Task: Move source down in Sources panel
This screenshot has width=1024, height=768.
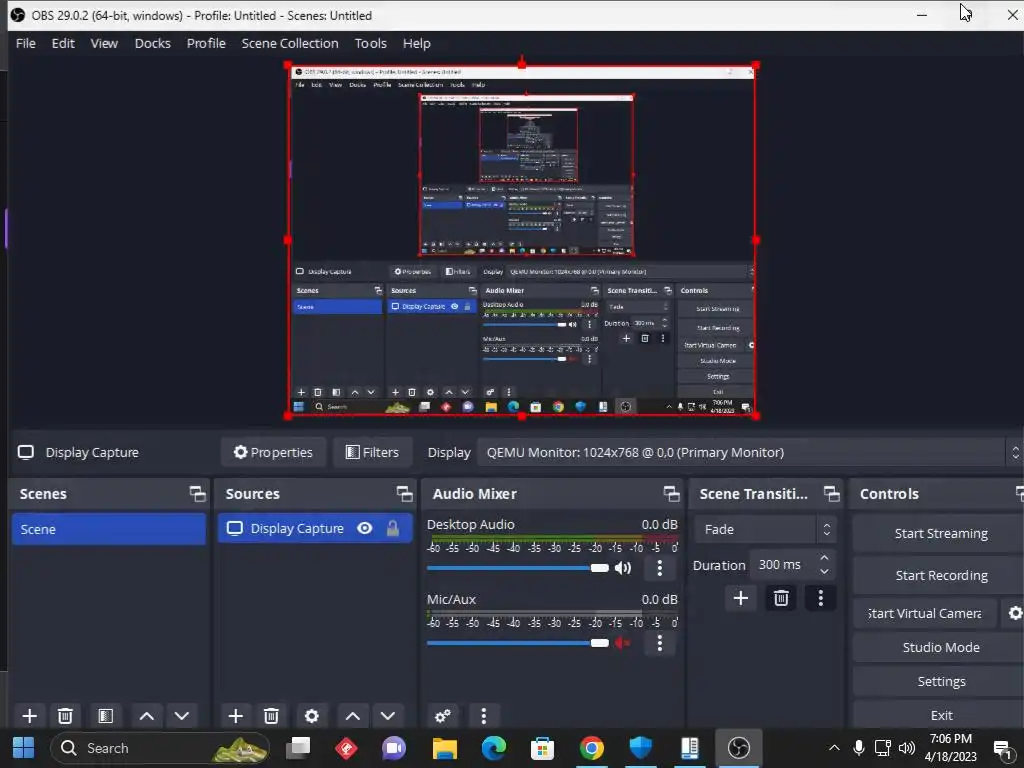Action: coord(388,716)
